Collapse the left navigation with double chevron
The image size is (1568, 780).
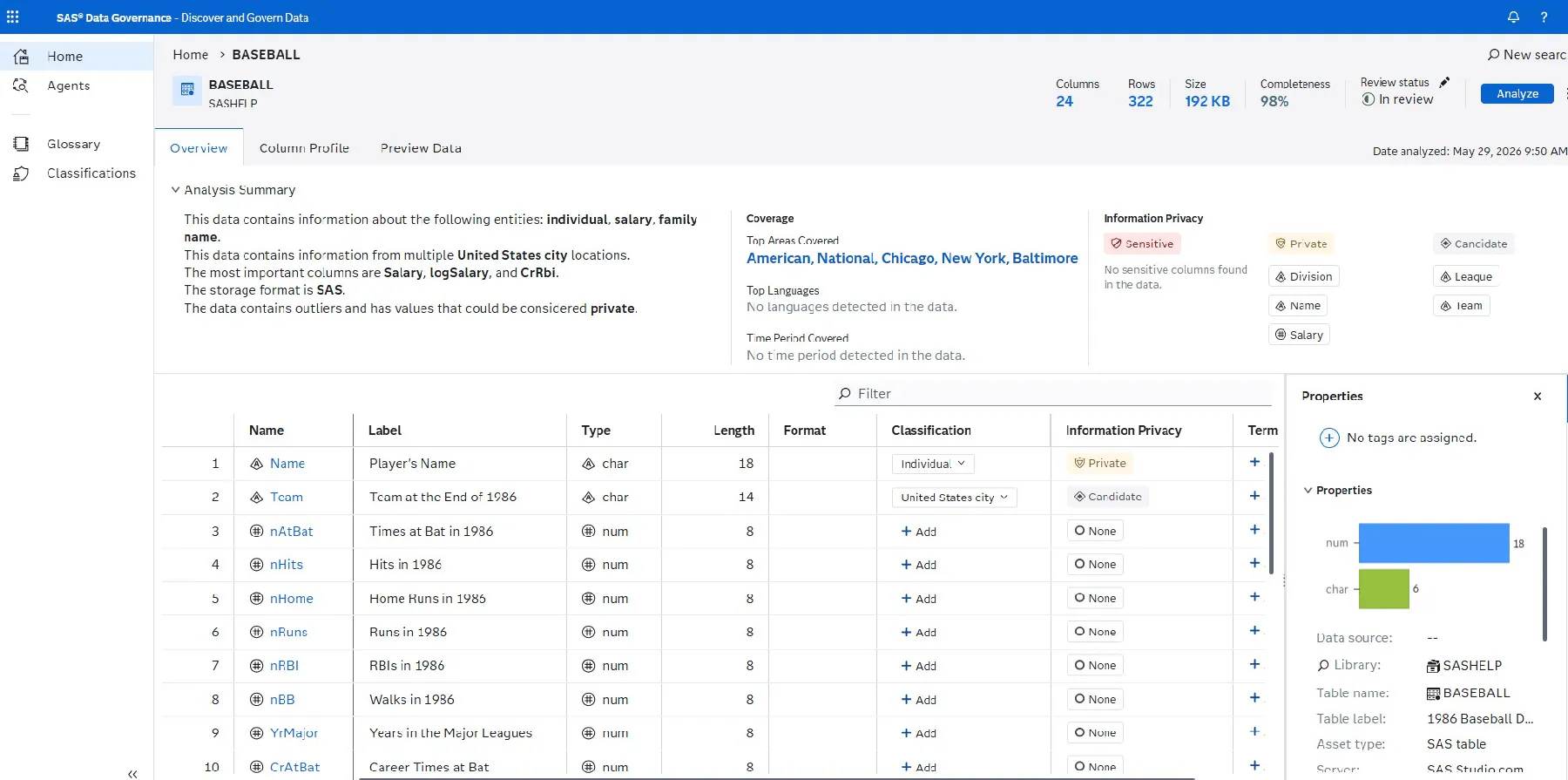[x=132, y=773]
